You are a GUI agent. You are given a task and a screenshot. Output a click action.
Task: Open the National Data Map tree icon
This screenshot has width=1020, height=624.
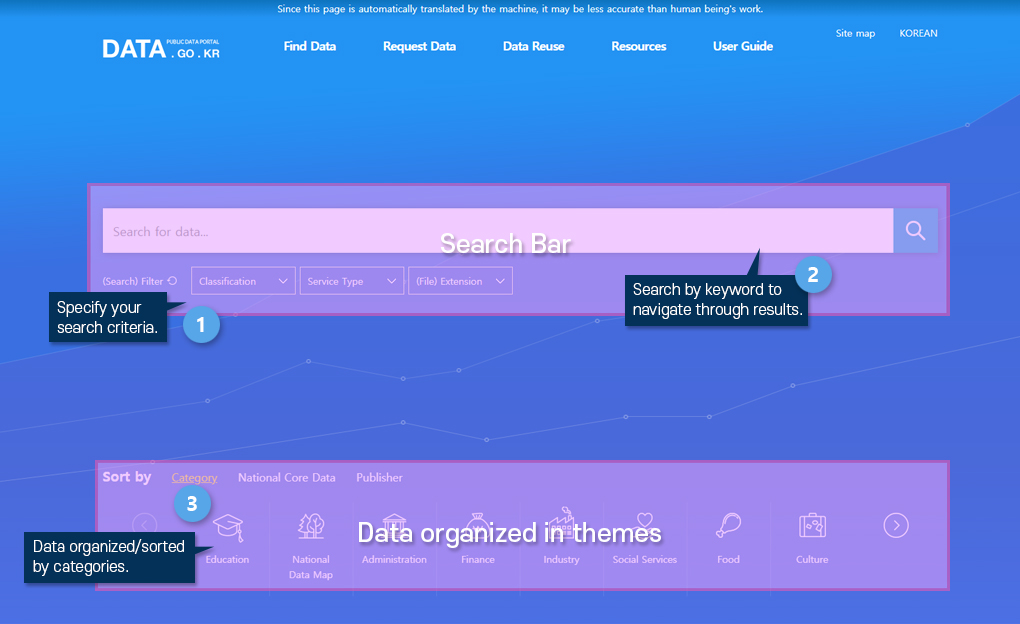tap(311, 526)
